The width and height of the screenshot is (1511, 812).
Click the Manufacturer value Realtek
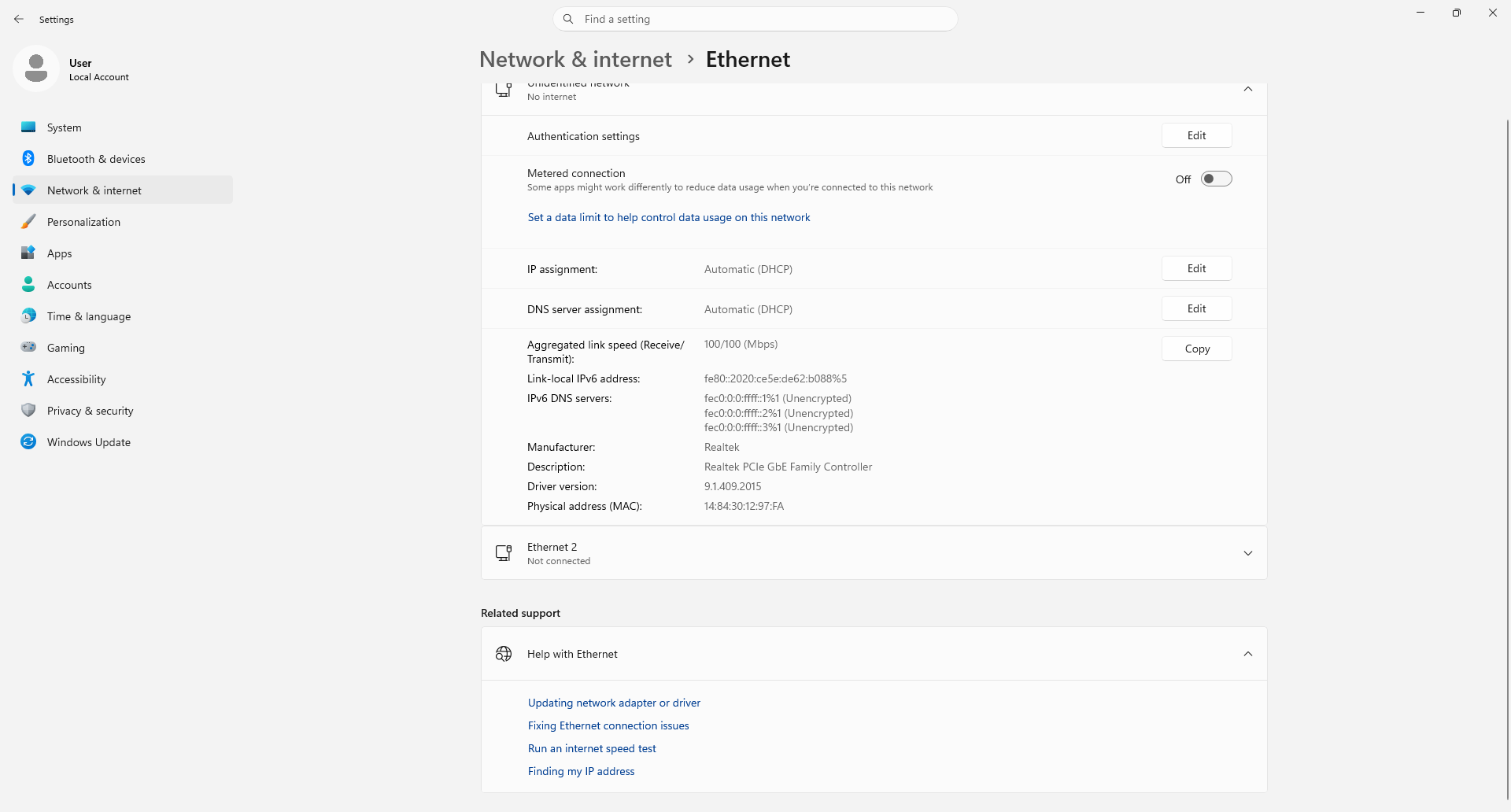(x=722, y=447)
